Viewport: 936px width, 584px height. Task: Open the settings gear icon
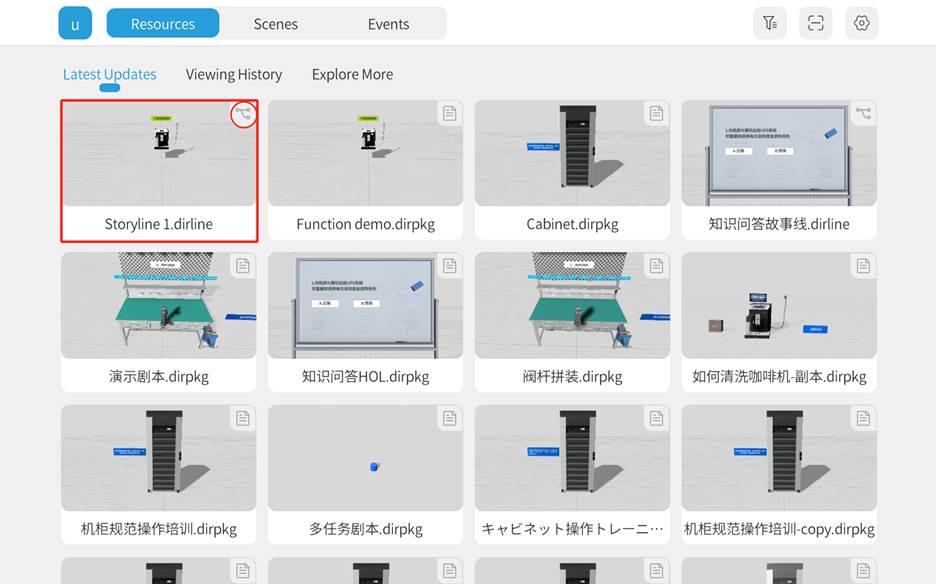(862, 23)
